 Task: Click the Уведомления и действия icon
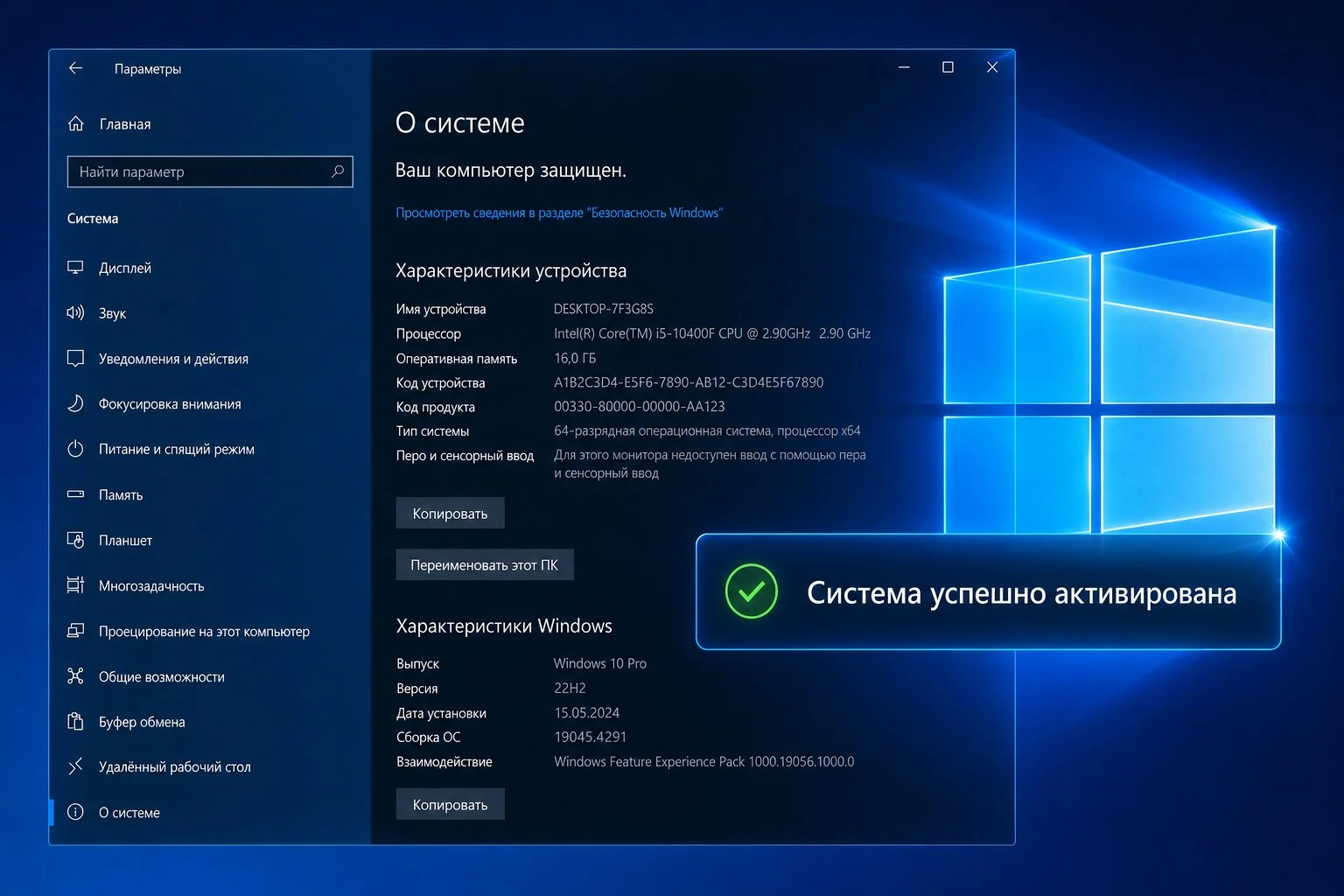76,359
